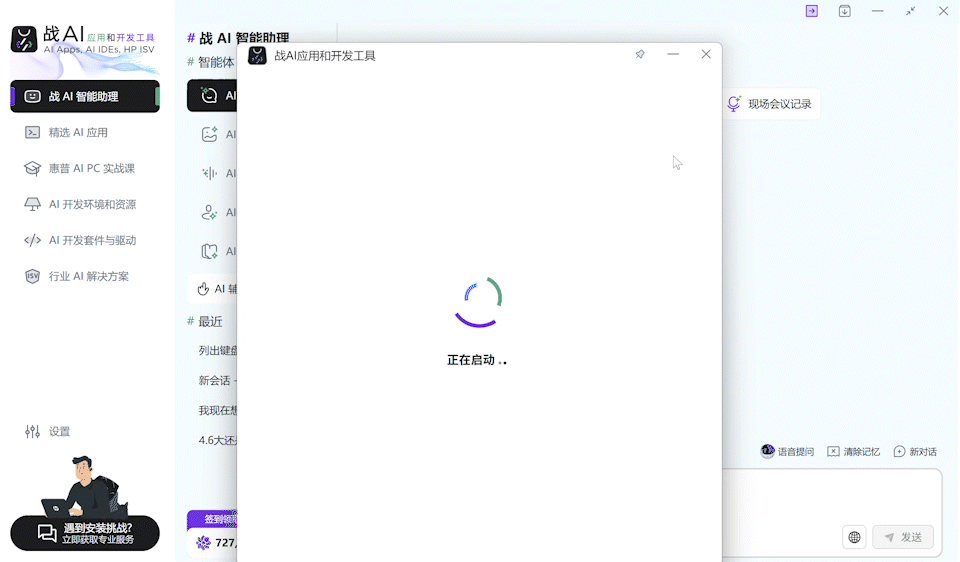Viewport: 960px width, 562px height.
Task: Pin the 战AI应用和开发工具 popup window
Action: pyautogui.click(x=640, y=54)
